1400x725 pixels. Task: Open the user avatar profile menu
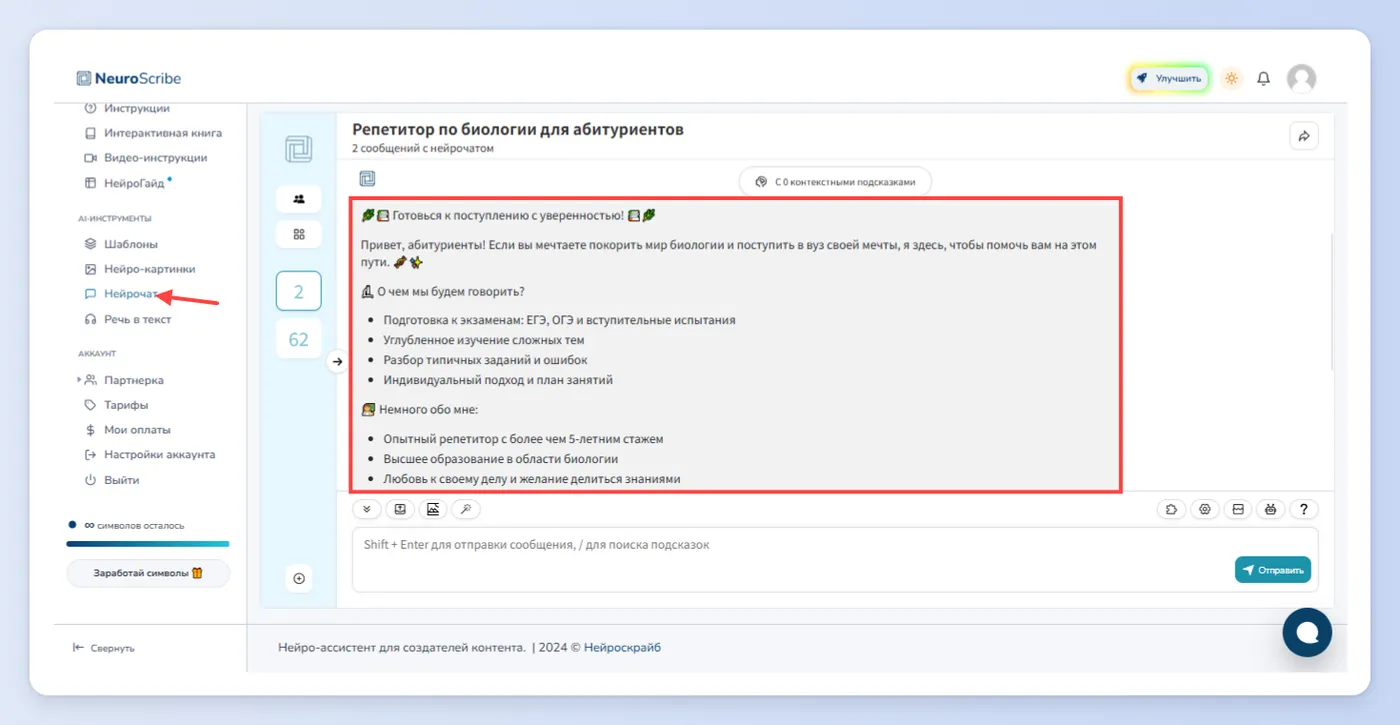(1301, 78)
